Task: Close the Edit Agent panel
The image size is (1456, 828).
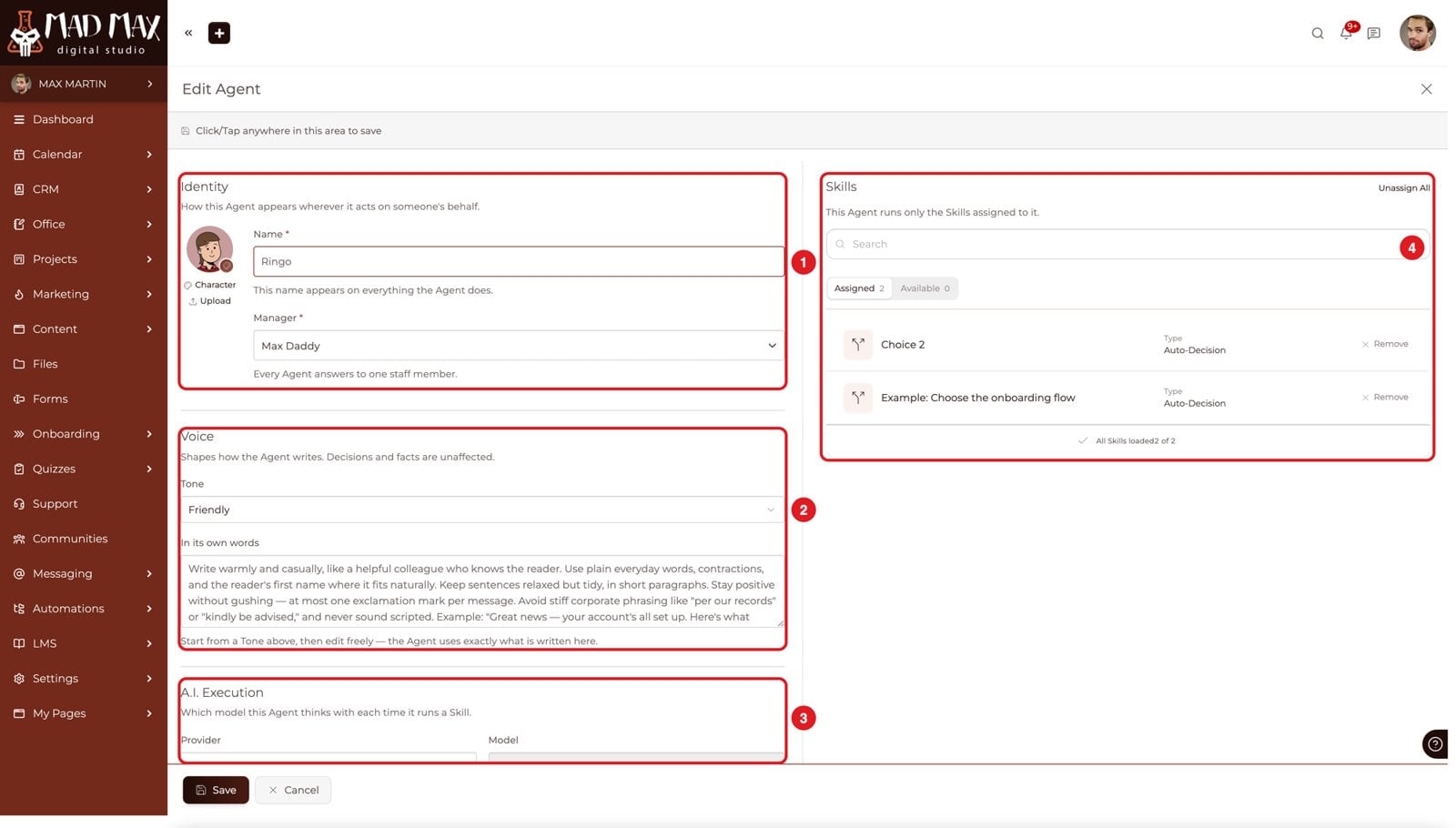Action: click(x=1426, y=89)
